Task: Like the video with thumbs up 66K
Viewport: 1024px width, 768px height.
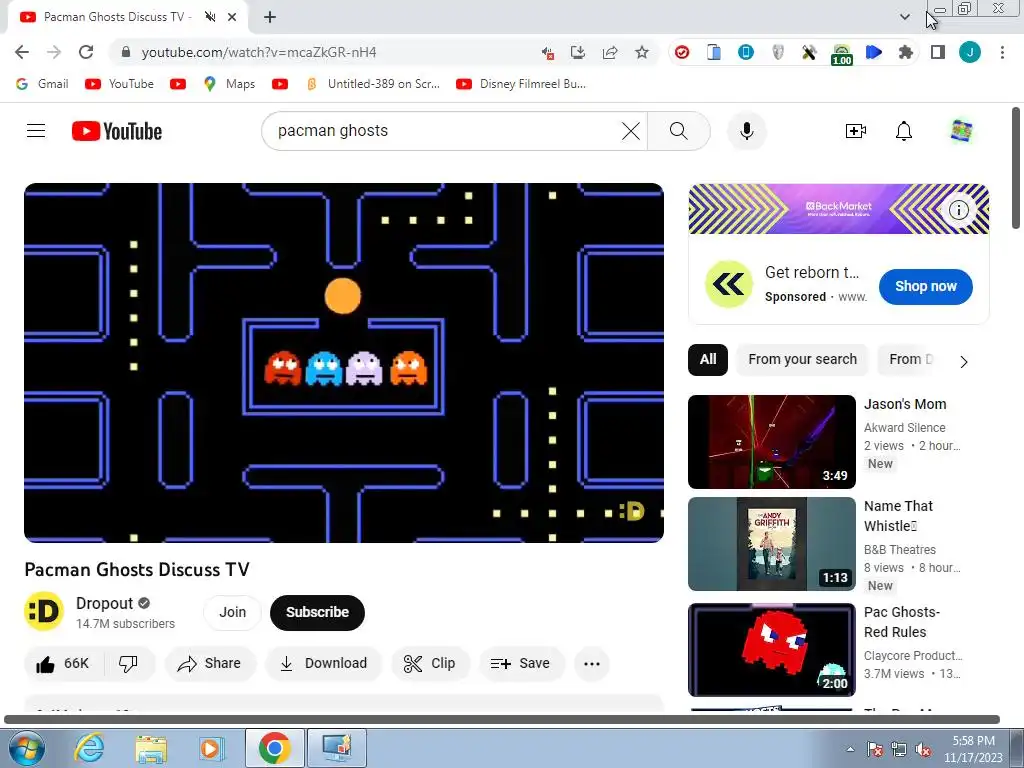Action: (63, 664)
